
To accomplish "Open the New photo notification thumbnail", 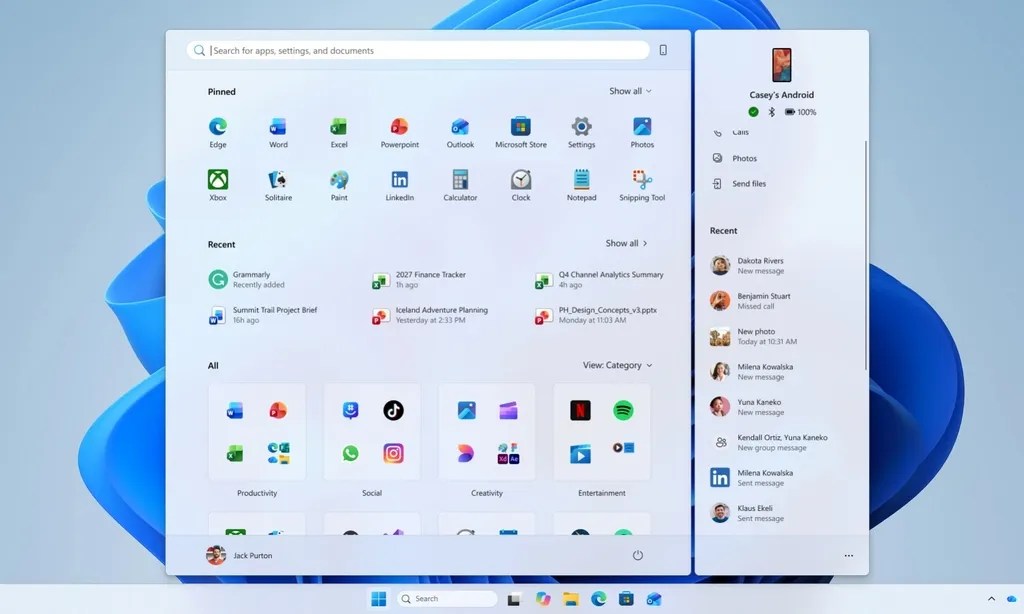I will 720,336.
